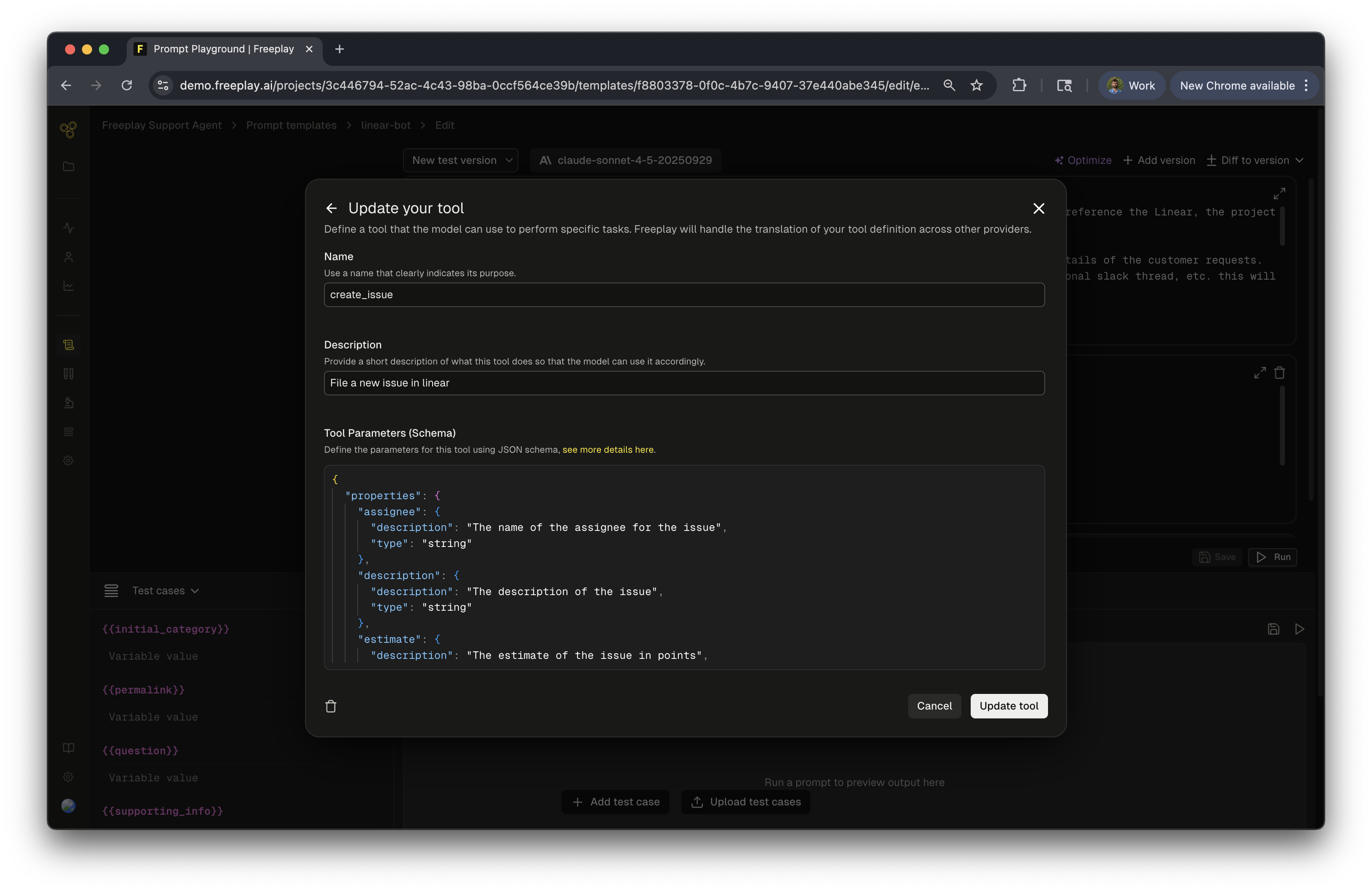The image size is (1372, 892).
Task: Click the Optimize sparkle button
Action: 1083,160
